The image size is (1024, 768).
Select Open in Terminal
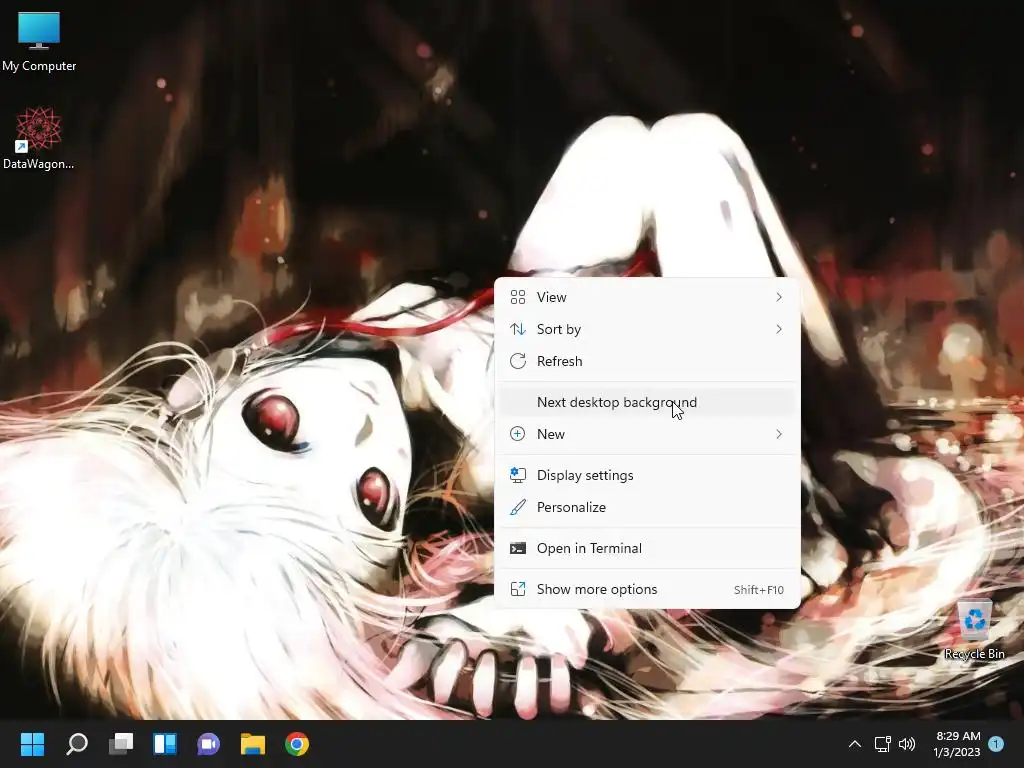coord(647,549)
